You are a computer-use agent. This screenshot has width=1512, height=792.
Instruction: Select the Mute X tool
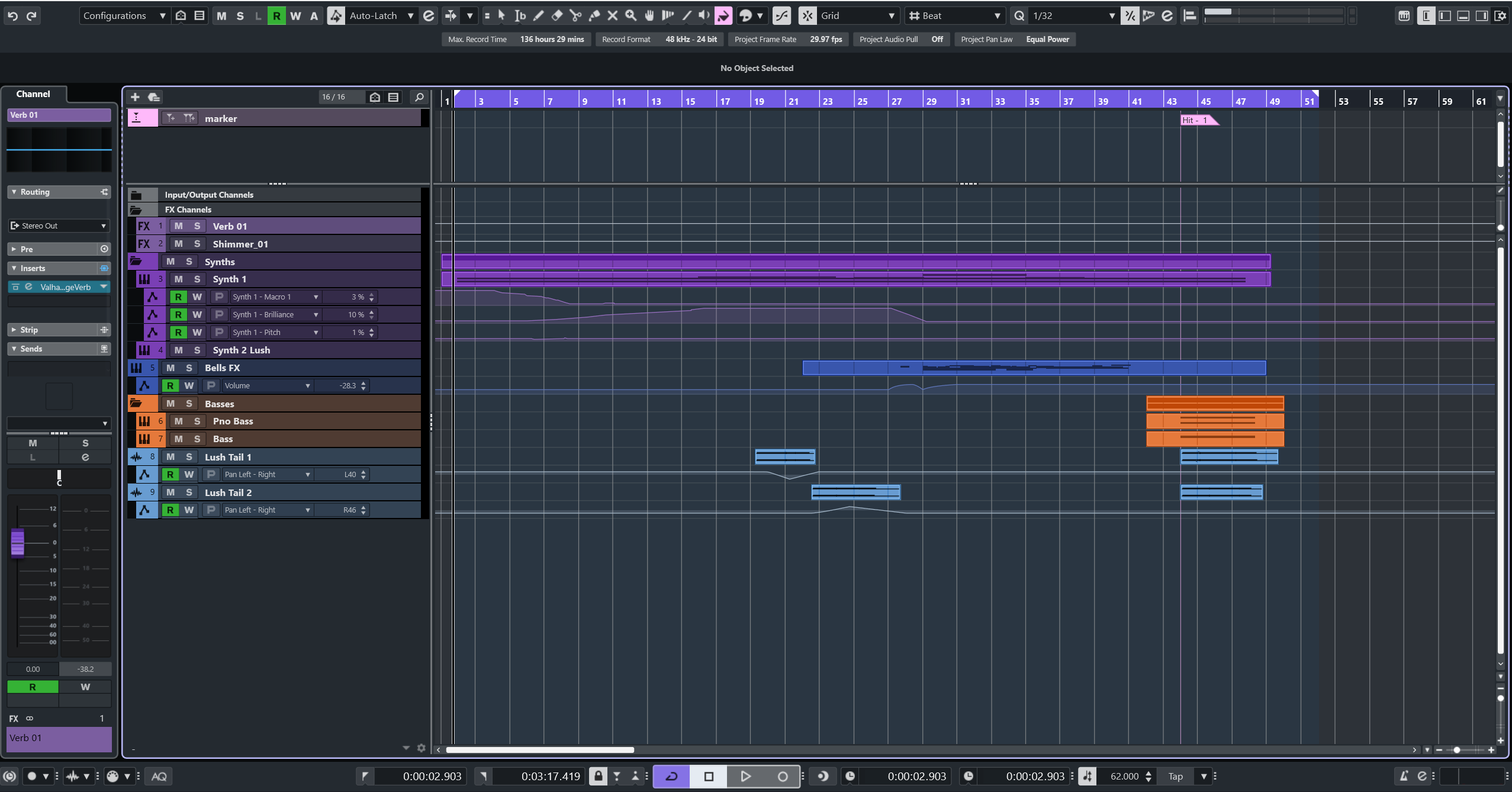click(x=613, y=16)
